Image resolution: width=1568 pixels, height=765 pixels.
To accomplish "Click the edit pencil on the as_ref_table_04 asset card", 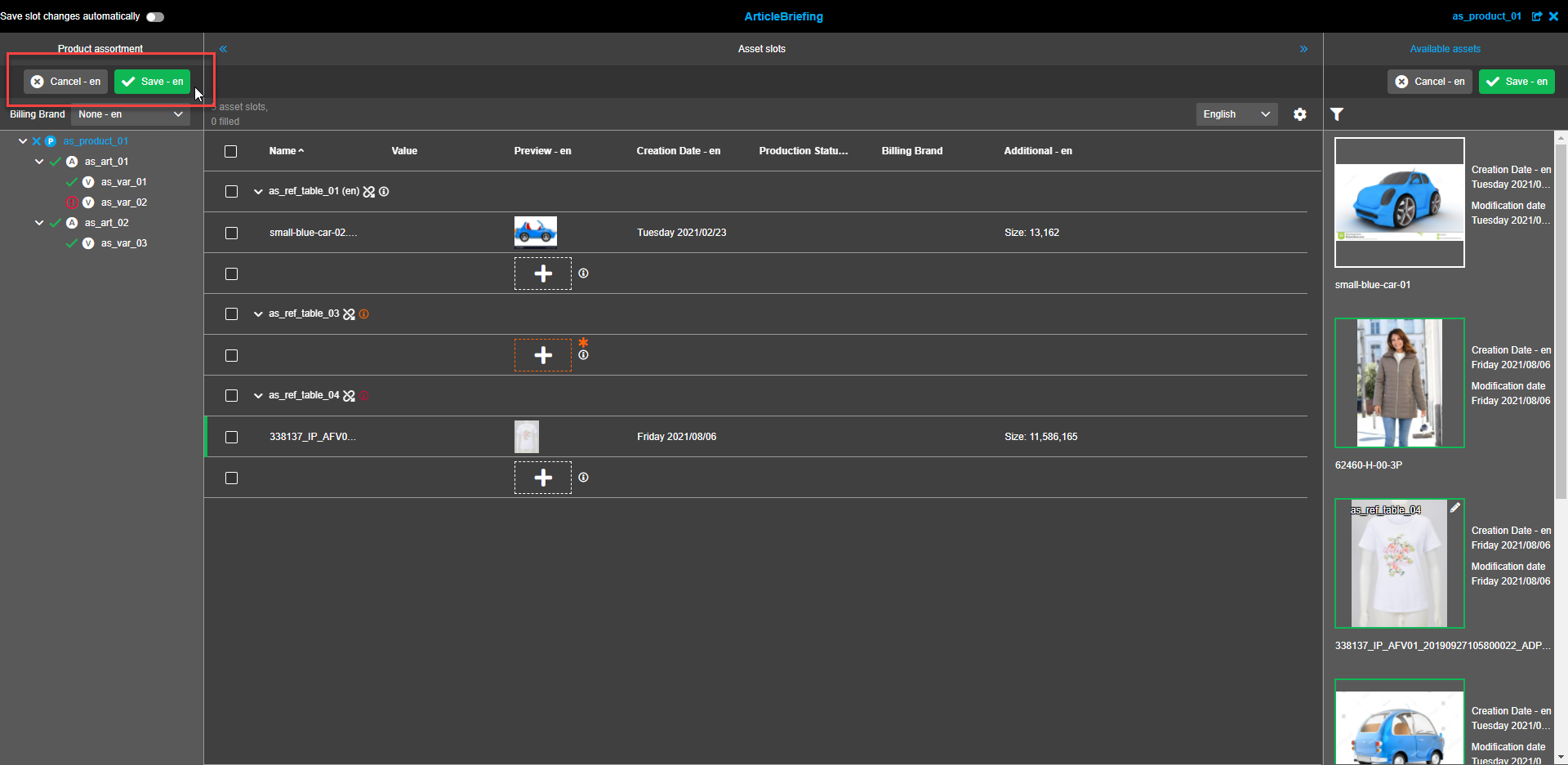I will pos(1455,507).
